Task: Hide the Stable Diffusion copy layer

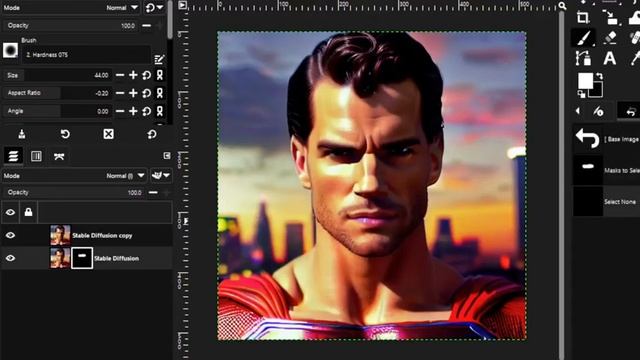Action: (x=10, y=235)
